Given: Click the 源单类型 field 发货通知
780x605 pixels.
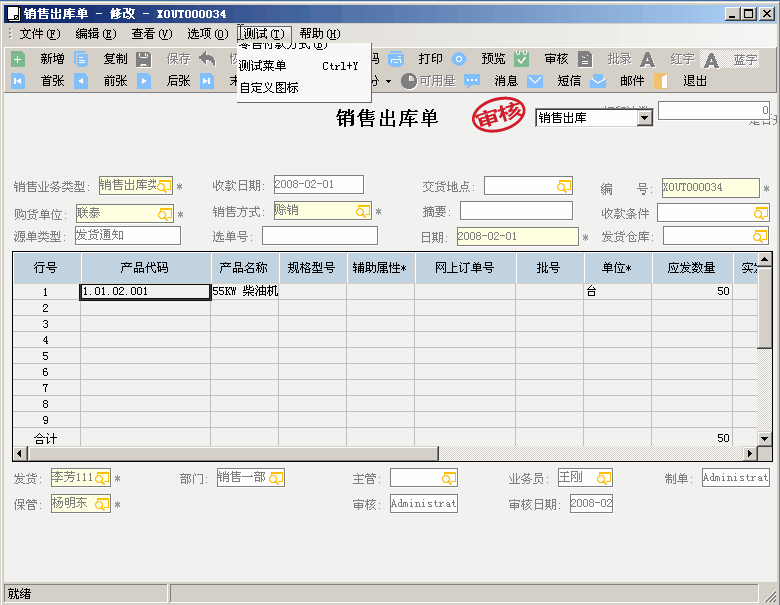Looking at the screenshot, I should 127,235.
